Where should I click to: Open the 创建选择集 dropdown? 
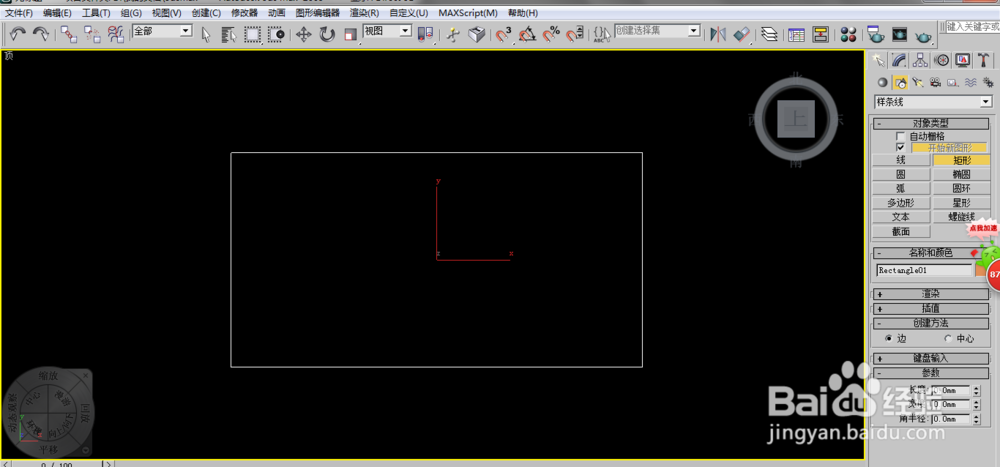coord(694,31)
